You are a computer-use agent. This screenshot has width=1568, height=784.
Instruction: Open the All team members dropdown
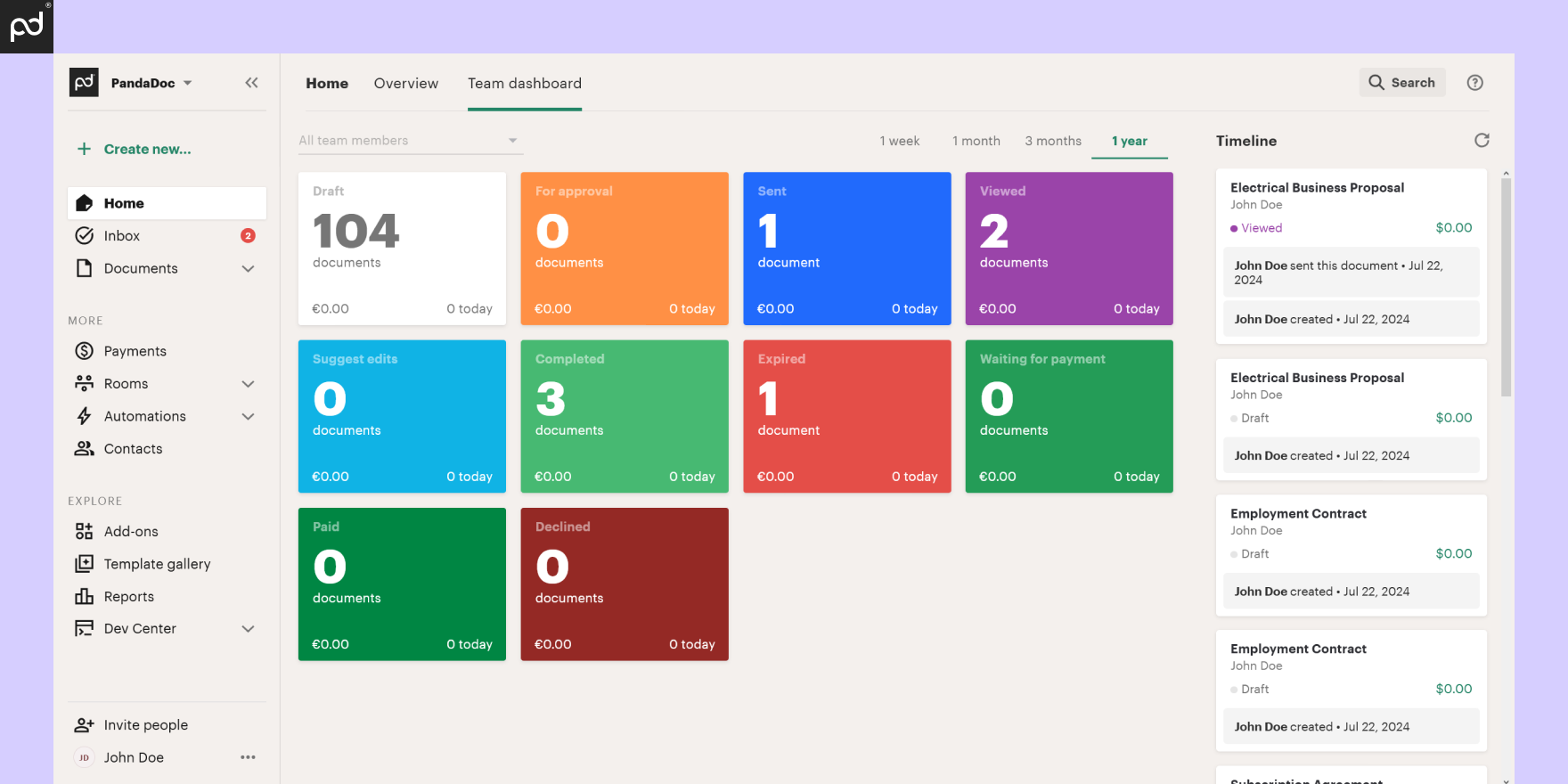pos(409,141)
